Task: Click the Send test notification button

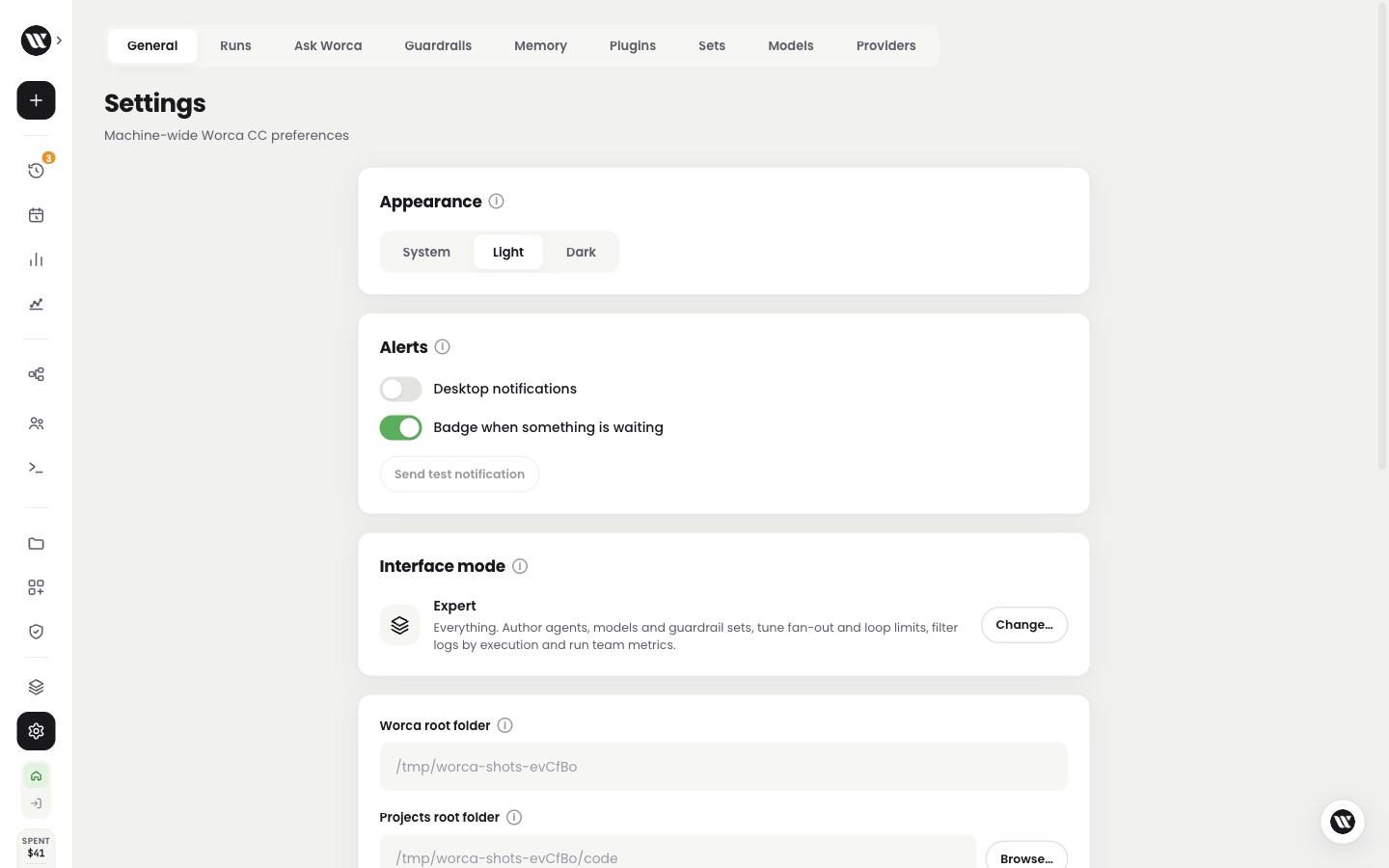Action: 459,474
